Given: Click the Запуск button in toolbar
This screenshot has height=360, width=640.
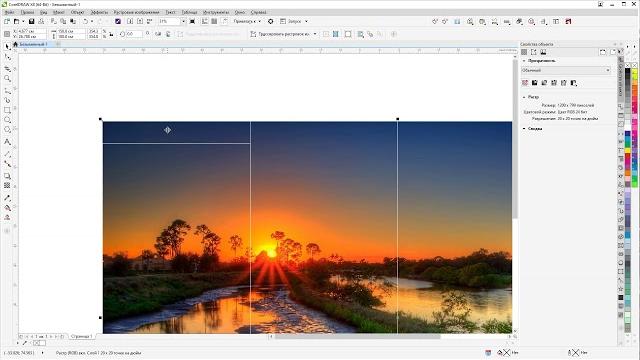Looking at the screenshot, I should [x=294, y=21].
